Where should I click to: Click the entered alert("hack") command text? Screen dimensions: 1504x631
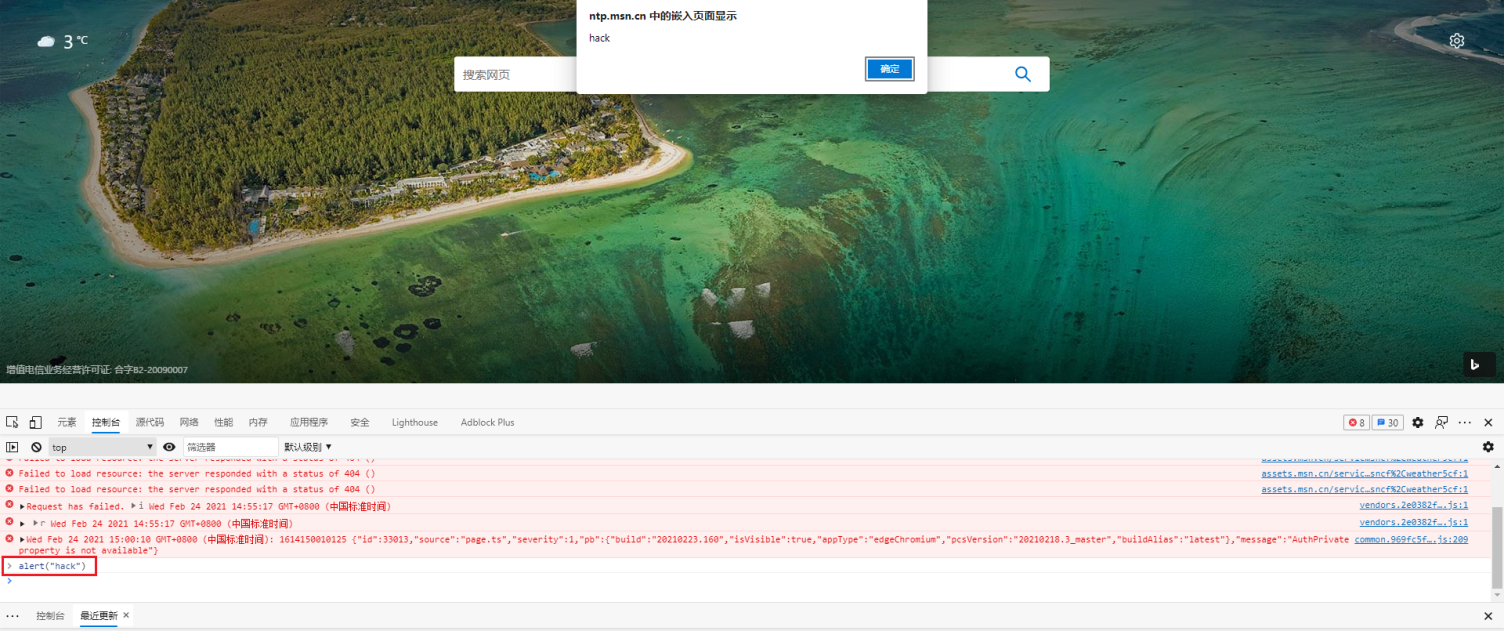[x=52, y=566]
